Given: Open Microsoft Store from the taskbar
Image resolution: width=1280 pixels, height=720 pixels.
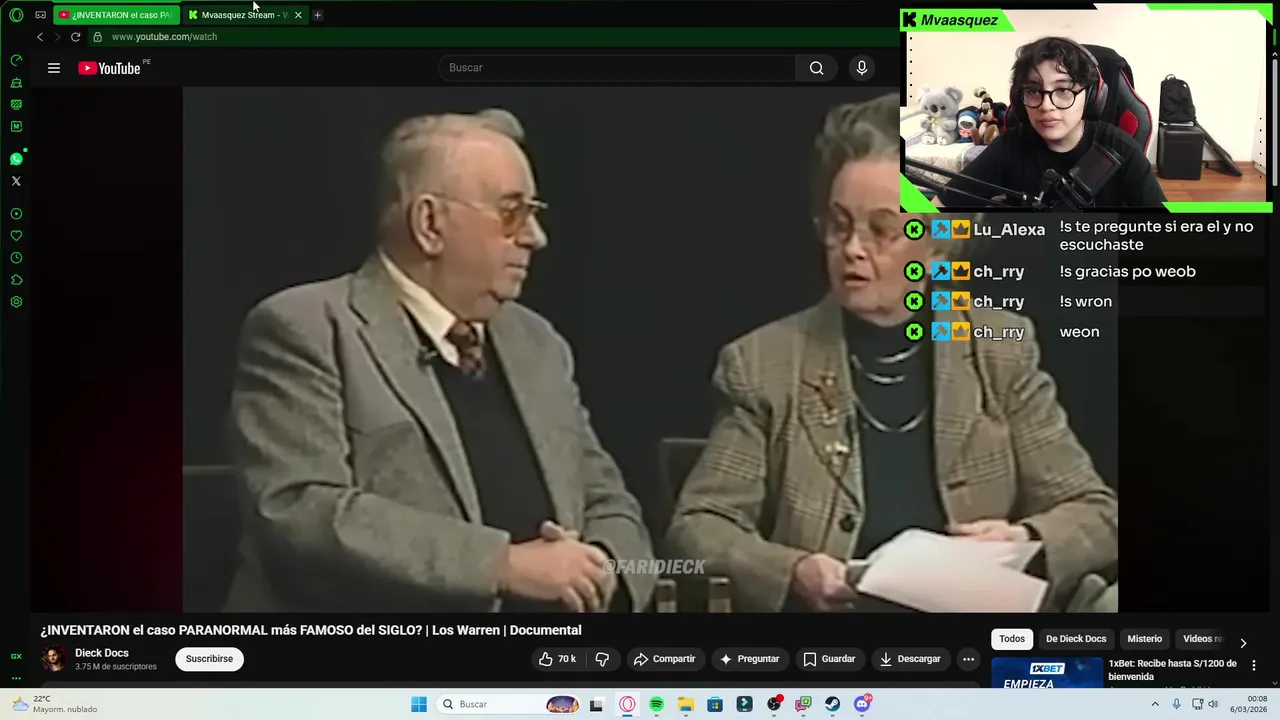Looking at the screenshot, I should [x=715, y=704].
